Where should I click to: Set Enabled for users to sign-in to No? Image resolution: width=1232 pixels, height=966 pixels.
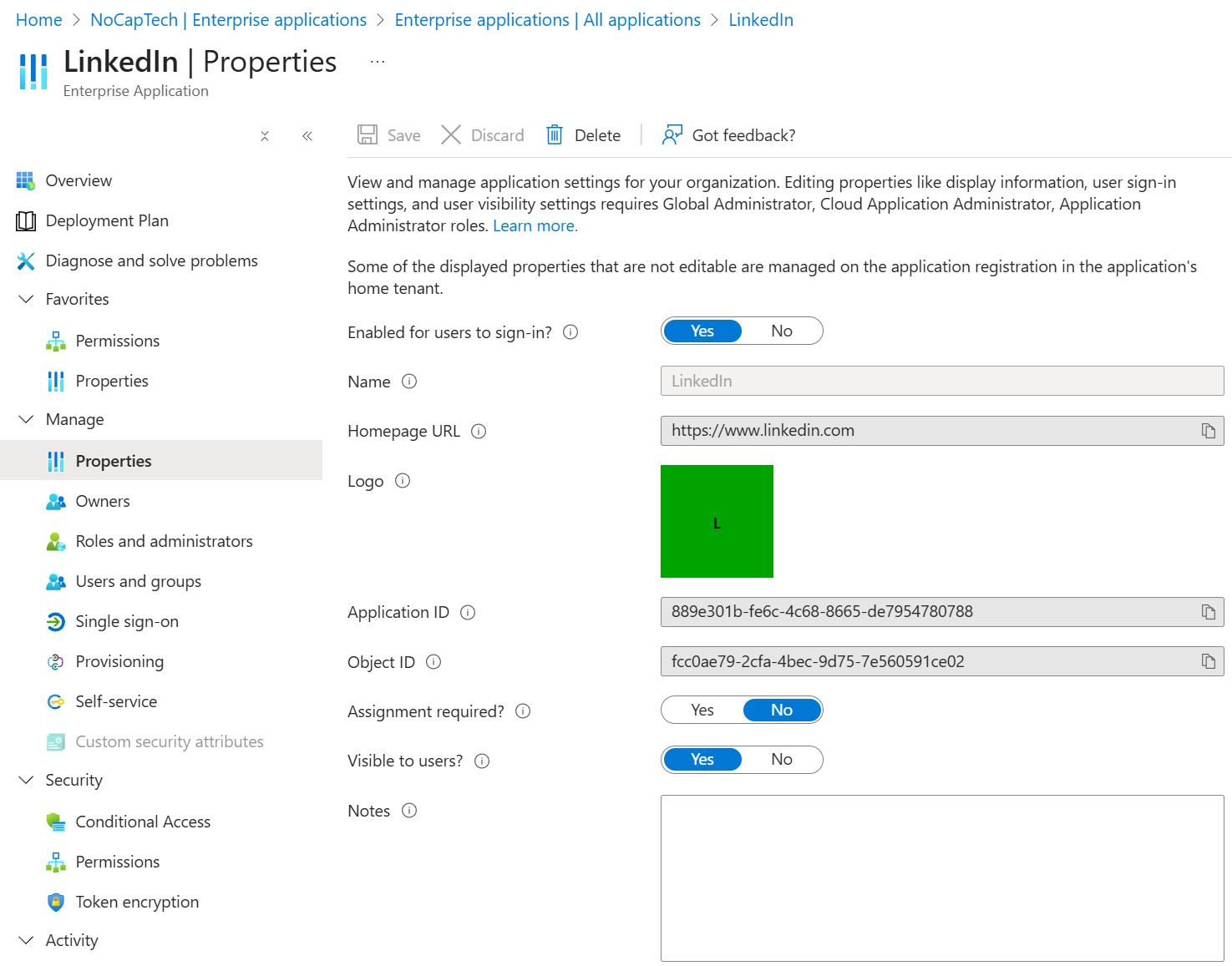point(782,331)
